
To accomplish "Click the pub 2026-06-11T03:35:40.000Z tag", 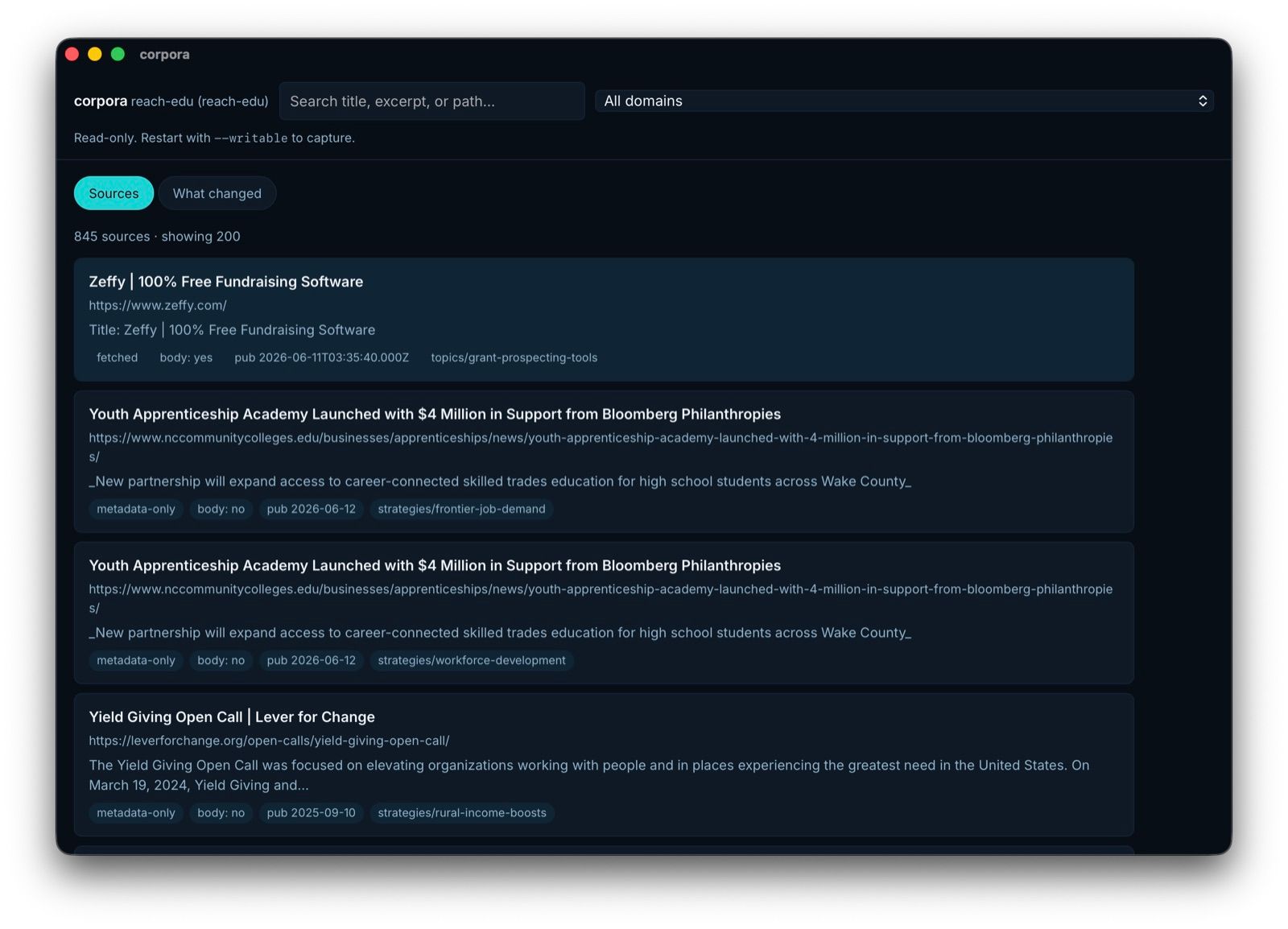I will (321, 357).
